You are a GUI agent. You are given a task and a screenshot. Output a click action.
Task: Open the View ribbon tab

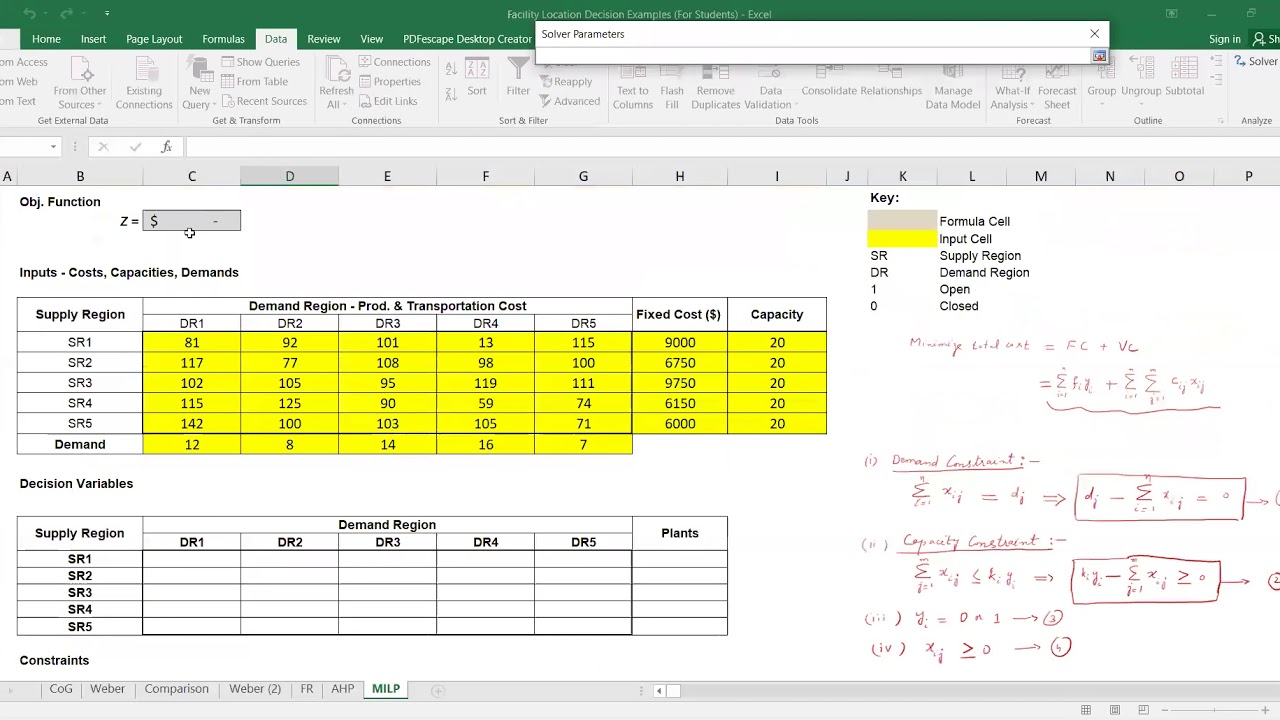(371, 39)
